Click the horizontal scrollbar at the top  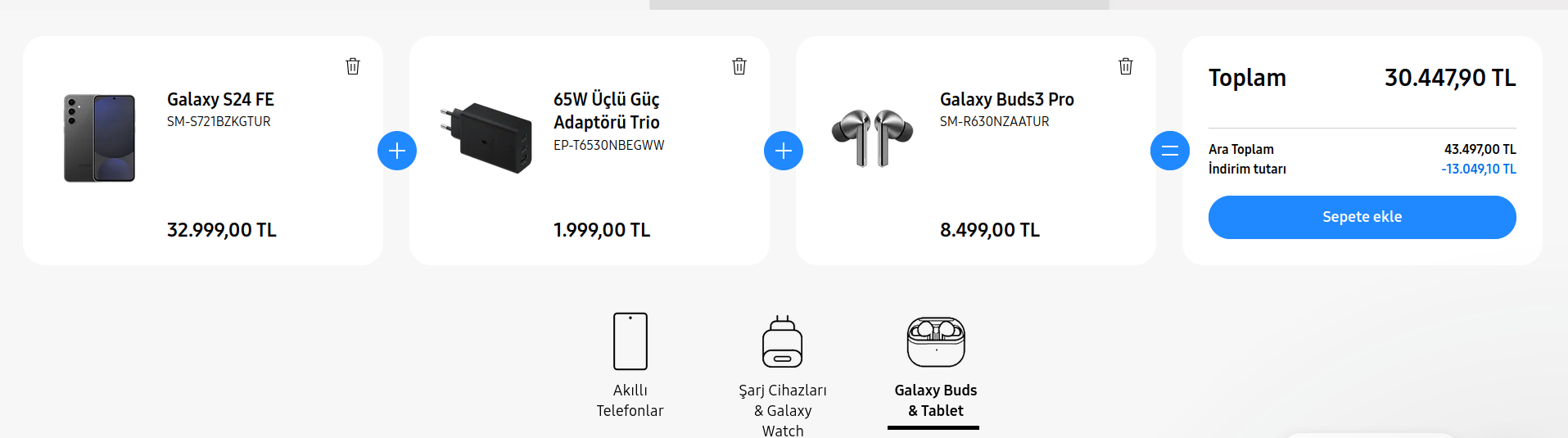[879, 5]
